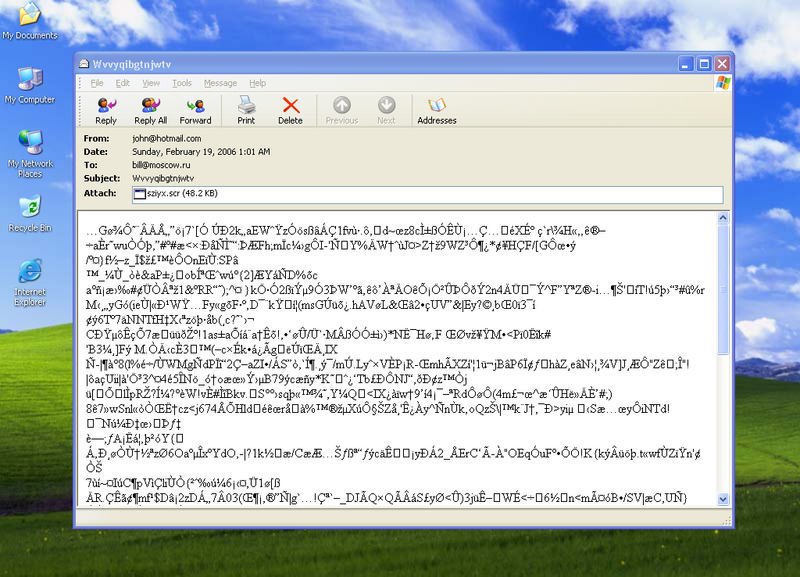Minimize the Wvvyqibgtnjwtv message window
Viewport: 800px width, 577px height.
pos(686,64)
